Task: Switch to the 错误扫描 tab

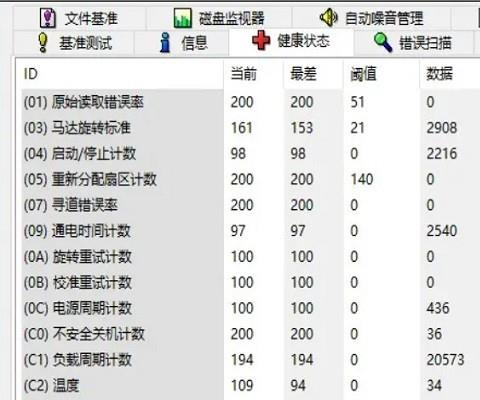Action: [x=414, y=43]
